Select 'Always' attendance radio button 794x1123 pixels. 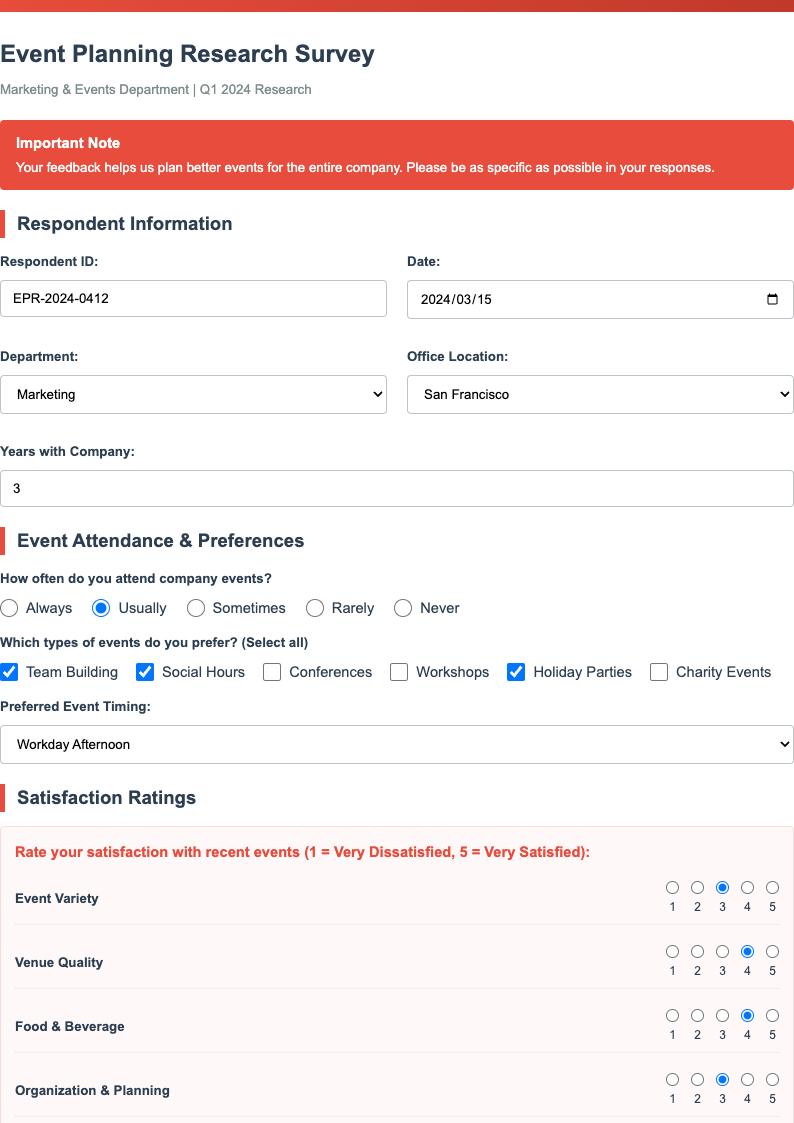pos(9,608)
